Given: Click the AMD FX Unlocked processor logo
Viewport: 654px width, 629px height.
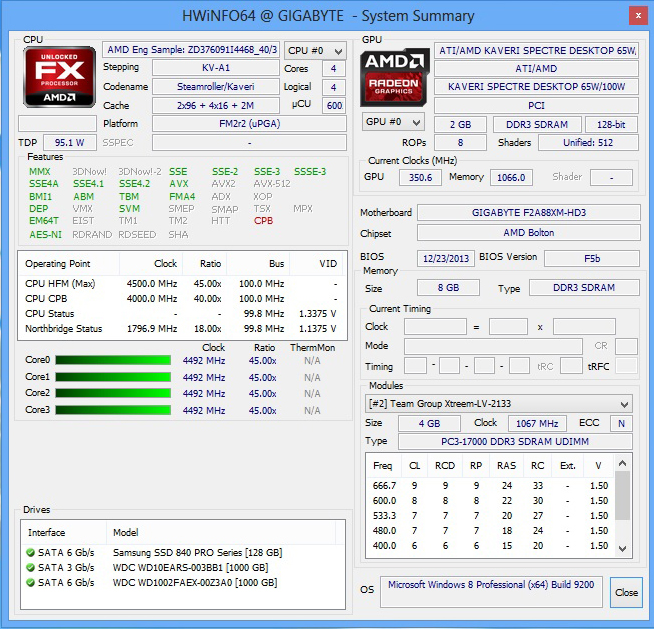Looking at the screenshot, I should (59, 77).
